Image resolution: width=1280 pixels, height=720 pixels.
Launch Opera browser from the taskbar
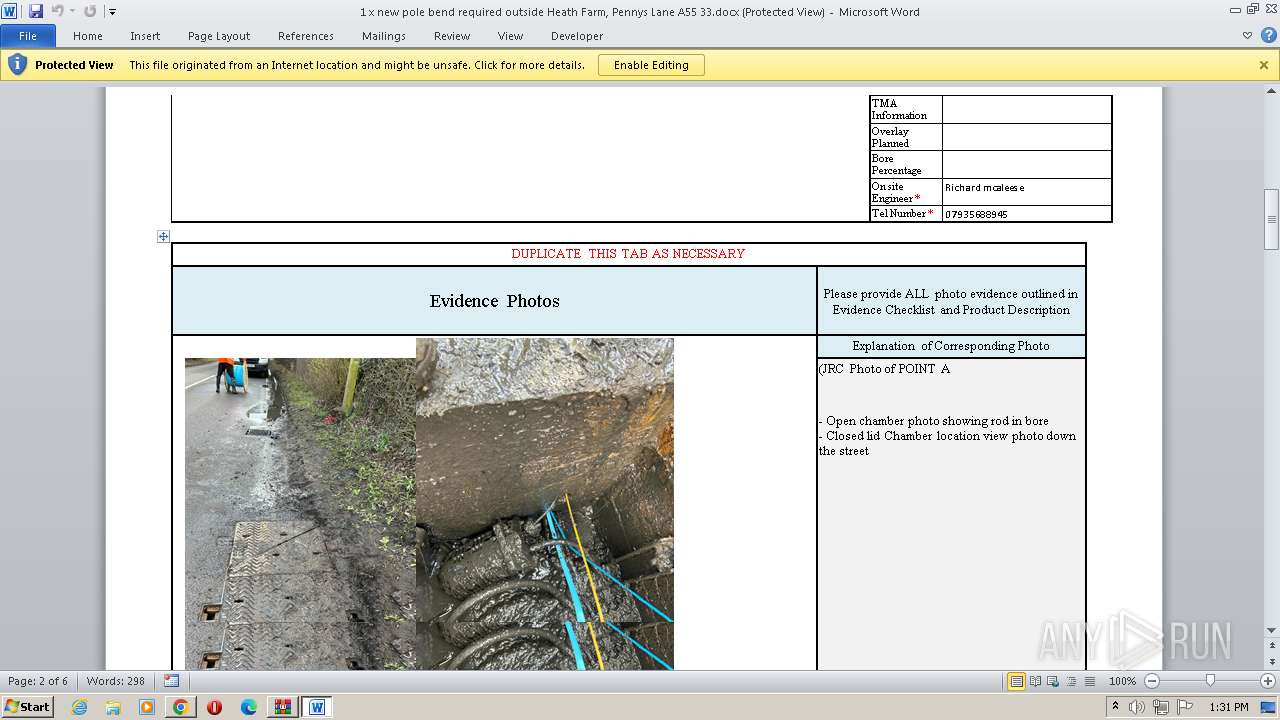pos(215,707)
